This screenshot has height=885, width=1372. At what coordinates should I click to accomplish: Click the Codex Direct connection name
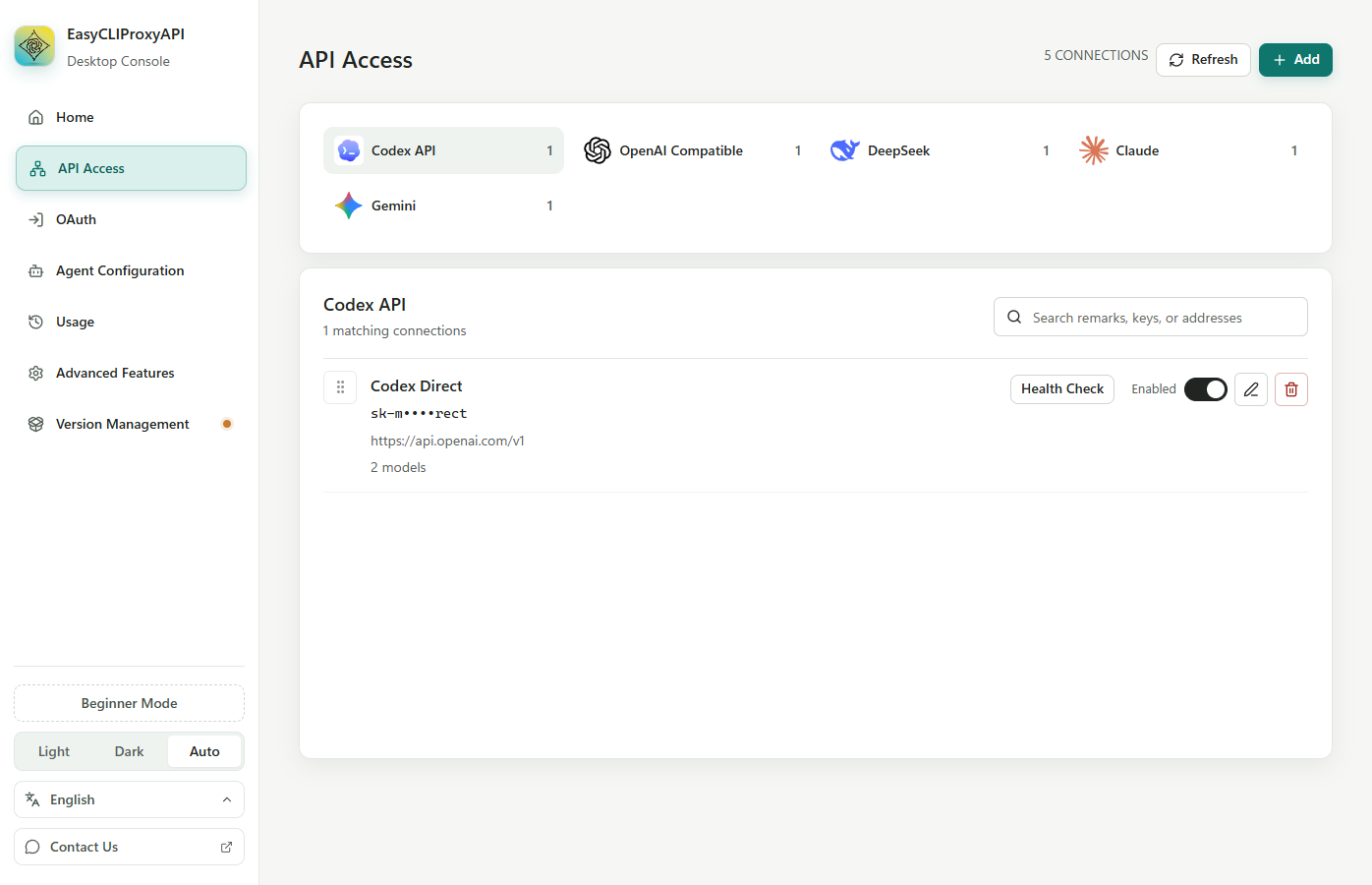417,386
